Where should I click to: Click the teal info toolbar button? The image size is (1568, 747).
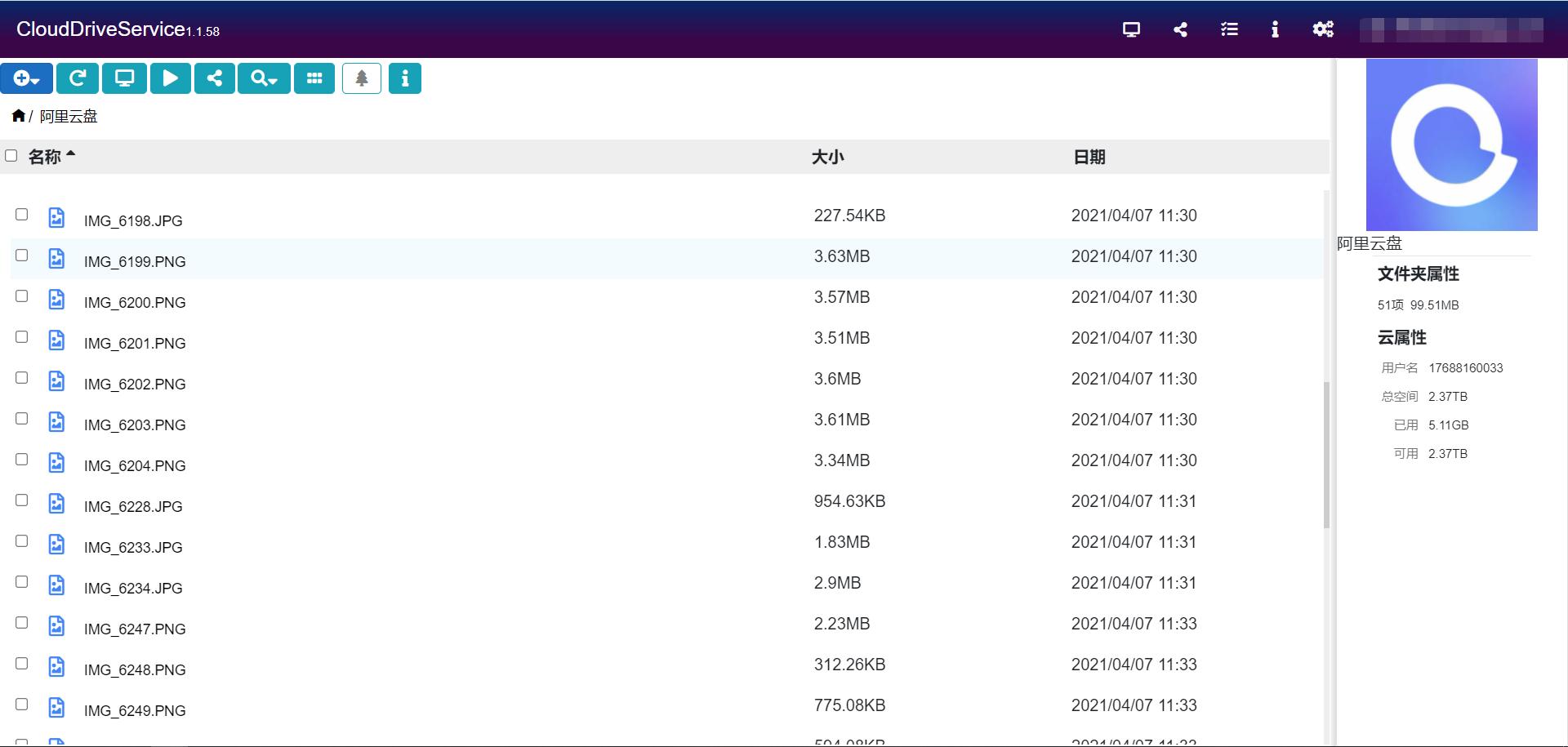pyautogui.click(x=405, y=78)
